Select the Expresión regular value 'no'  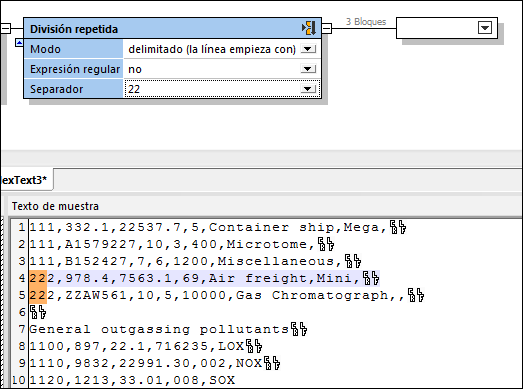click(x=135, y=69)
